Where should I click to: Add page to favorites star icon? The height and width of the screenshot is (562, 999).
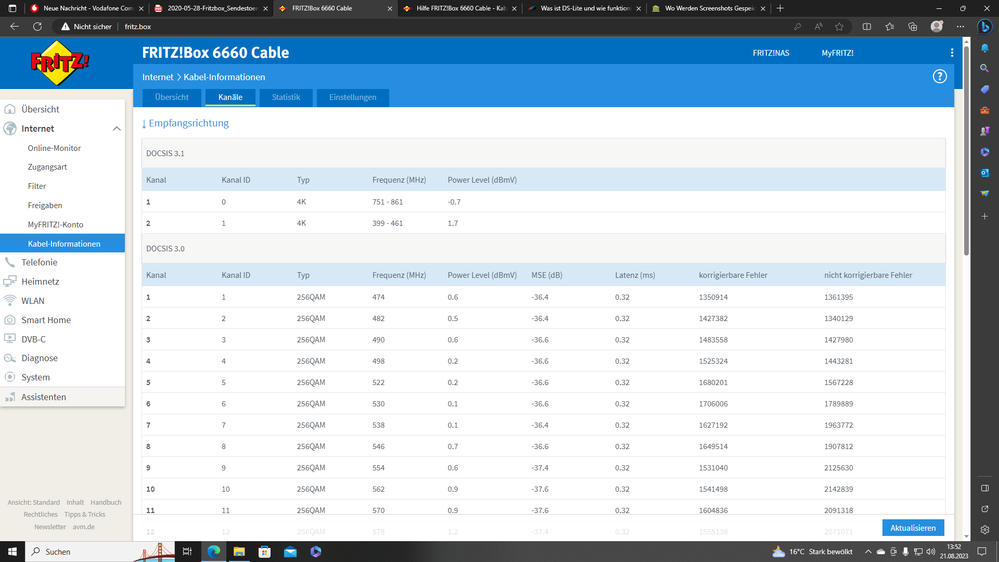839,27
